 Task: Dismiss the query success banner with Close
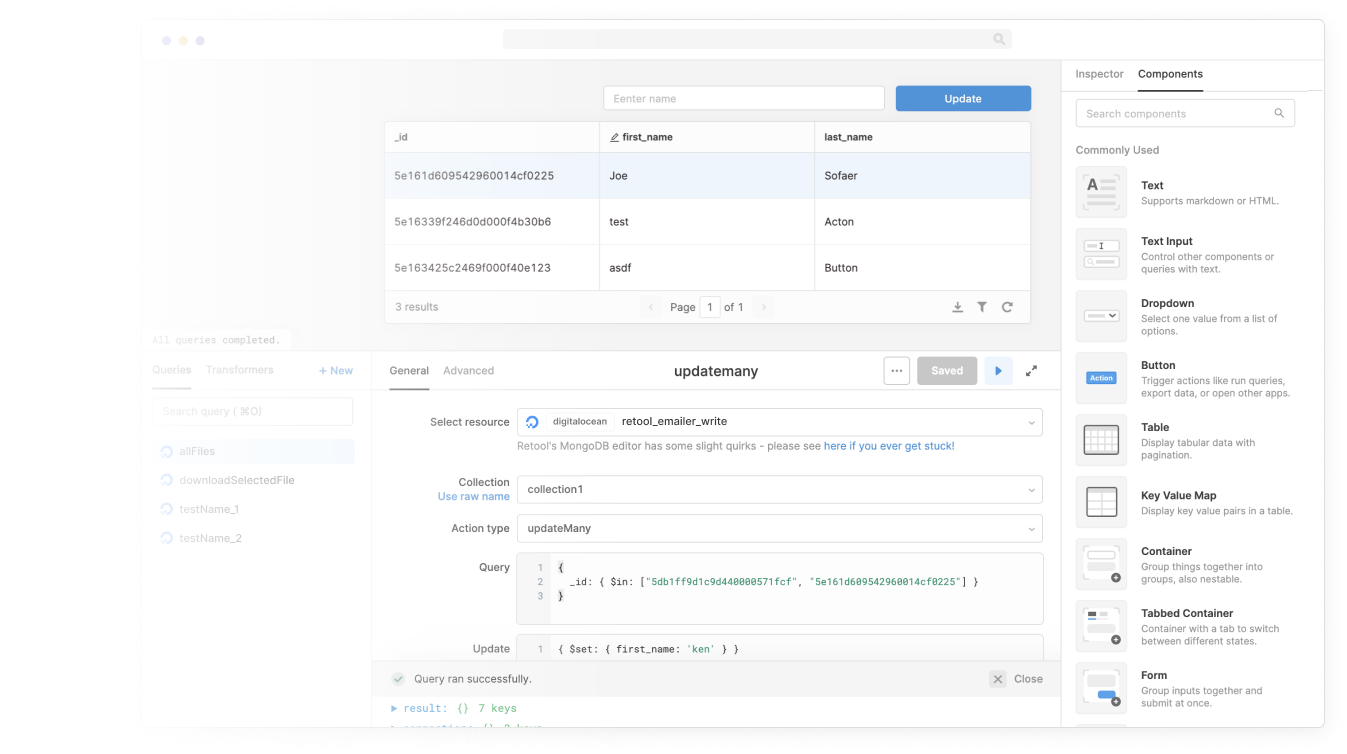[x=1016, y=678]
